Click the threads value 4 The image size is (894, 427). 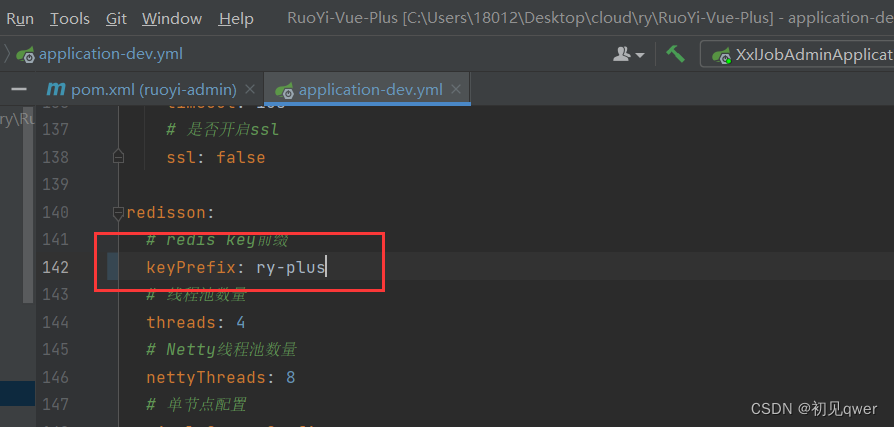pyautogui.click(x=241, y=323)
